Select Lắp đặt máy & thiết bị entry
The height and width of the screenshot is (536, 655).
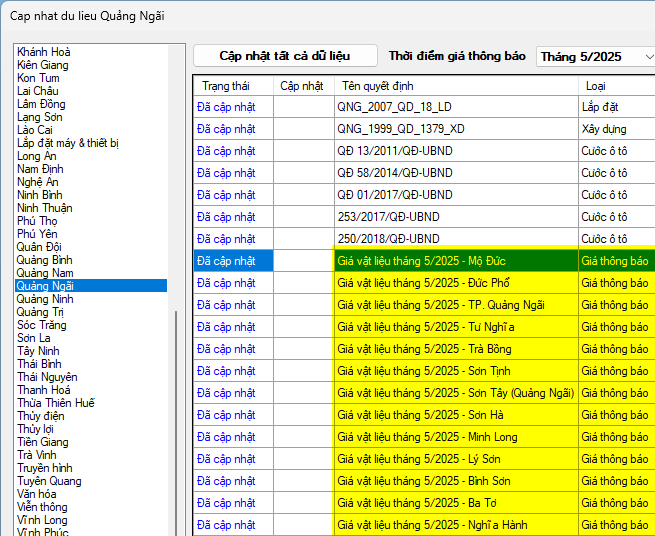(x=68, y=143)
